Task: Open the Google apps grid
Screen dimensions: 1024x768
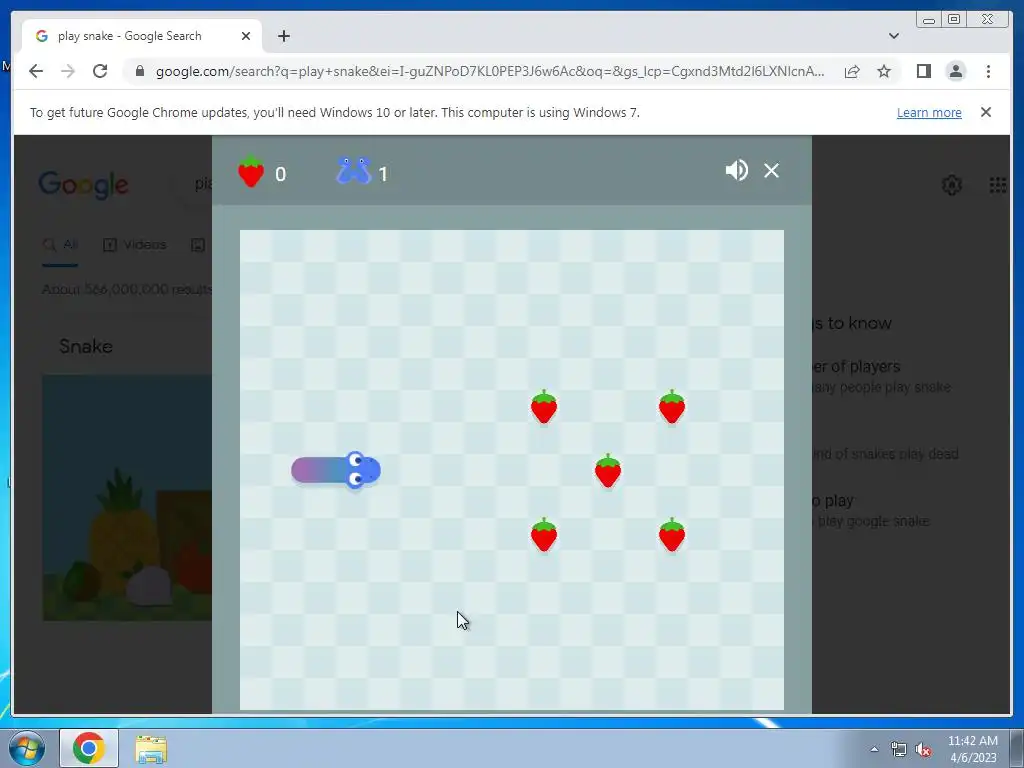Action: pos(998,185)
